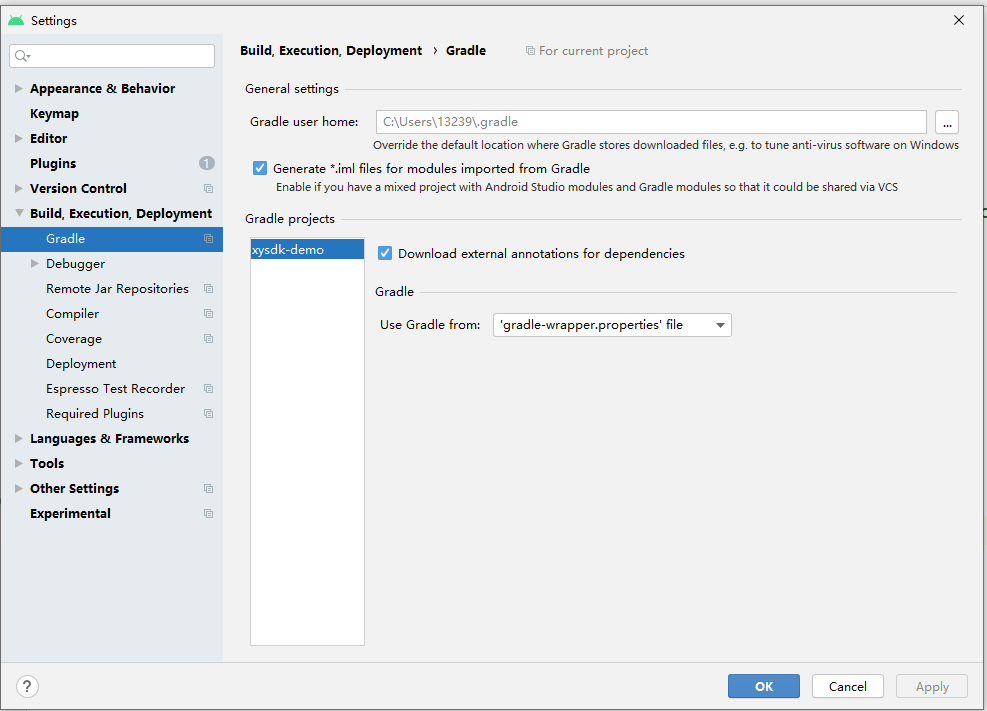Open the 'Use Gradle from' dropdown

[x=611, y=324]
